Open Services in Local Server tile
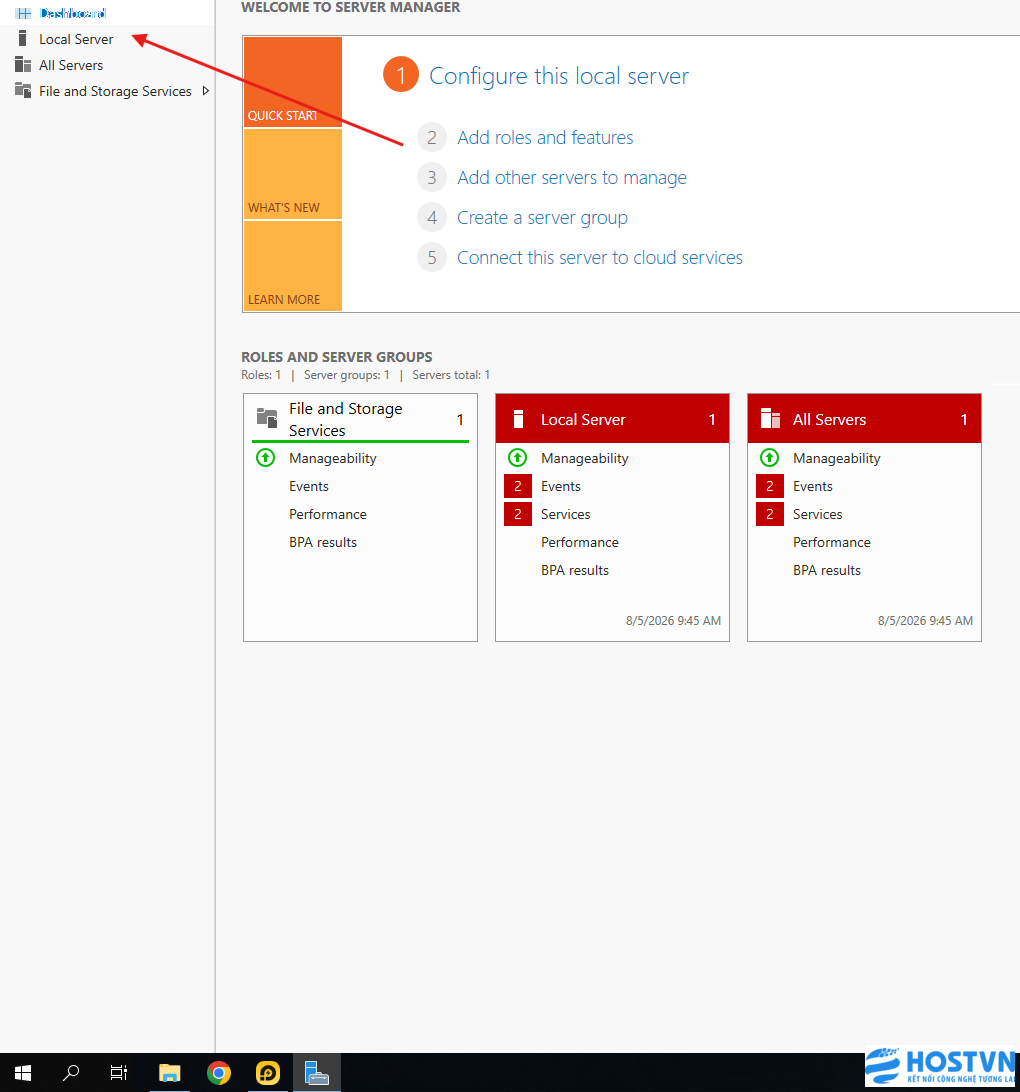Screen dimensions: 1020x1092 point(565,514)
